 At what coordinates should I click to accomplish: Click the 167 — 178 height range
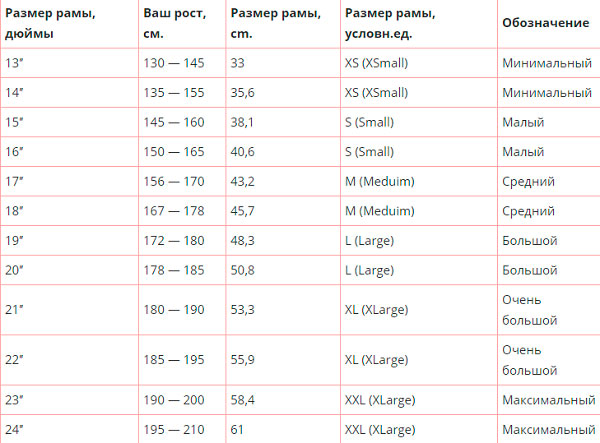pos(174,211)
